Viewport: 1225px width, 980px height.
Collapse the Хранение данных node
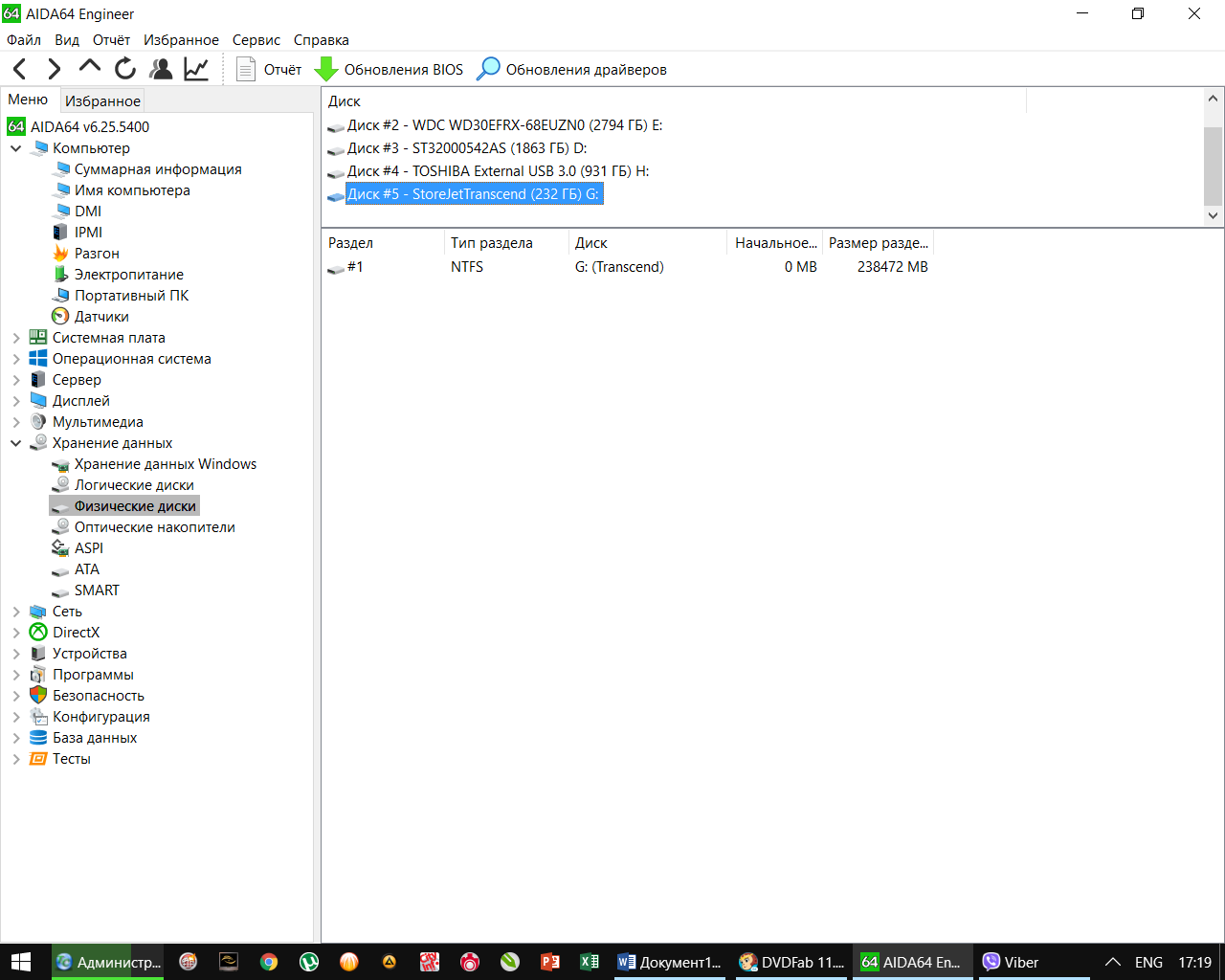coord(16,443)
